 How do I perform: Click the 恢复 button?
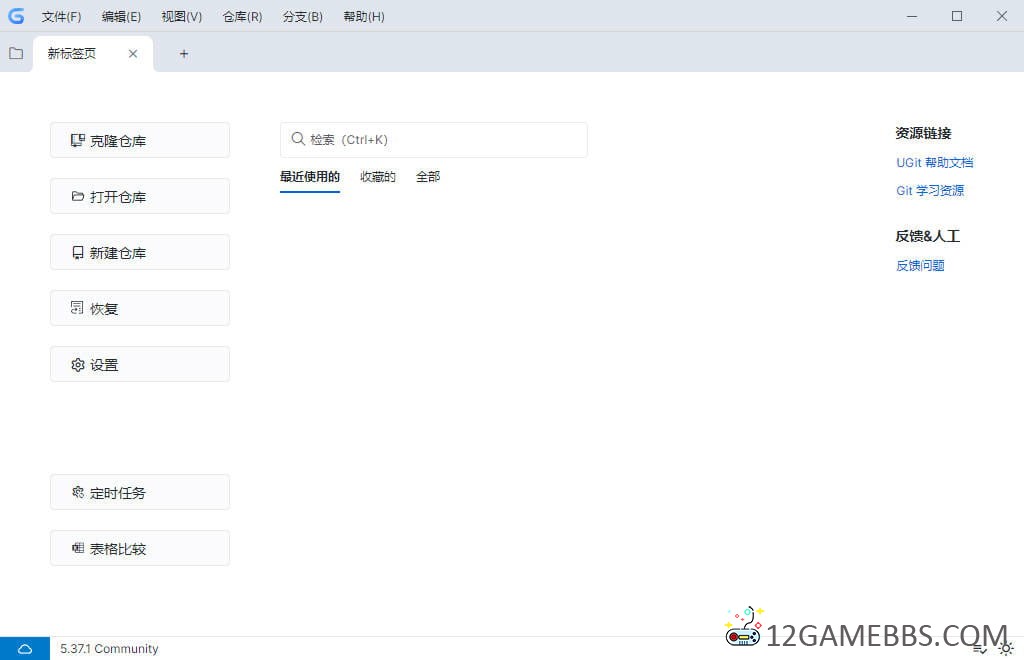(x=140, y=308)
